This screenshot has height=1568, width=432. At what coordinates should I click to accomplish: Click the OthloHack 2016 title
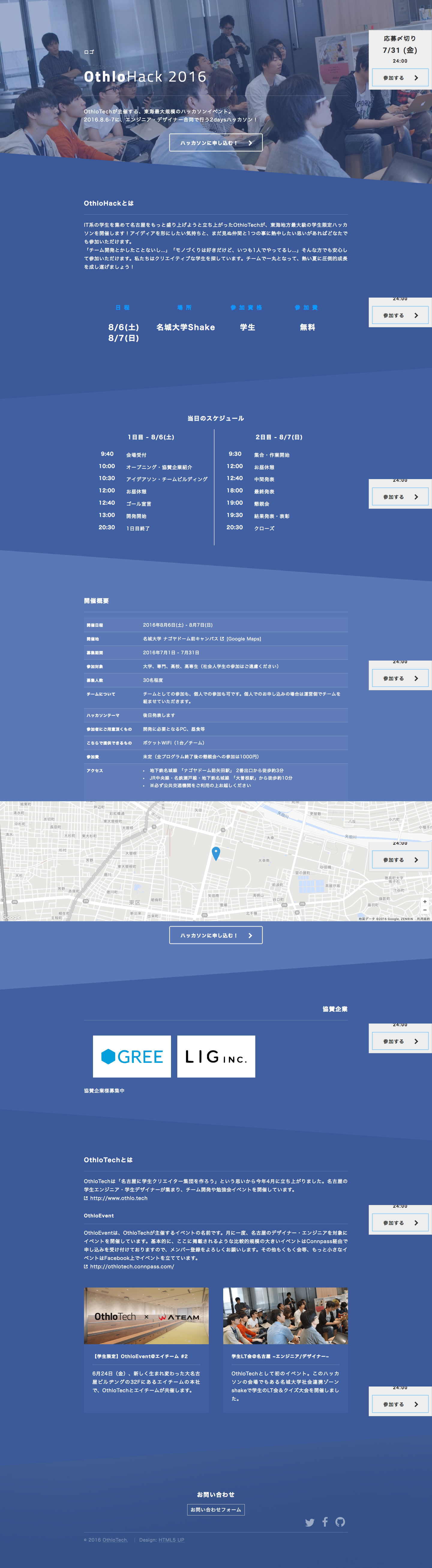point(145,77)
